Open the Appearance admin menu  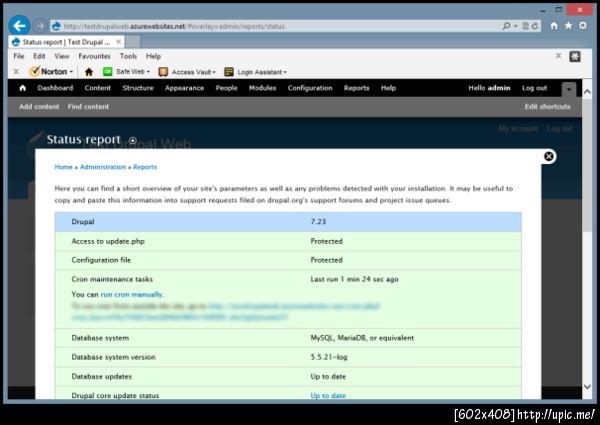[x=184, y=88]
